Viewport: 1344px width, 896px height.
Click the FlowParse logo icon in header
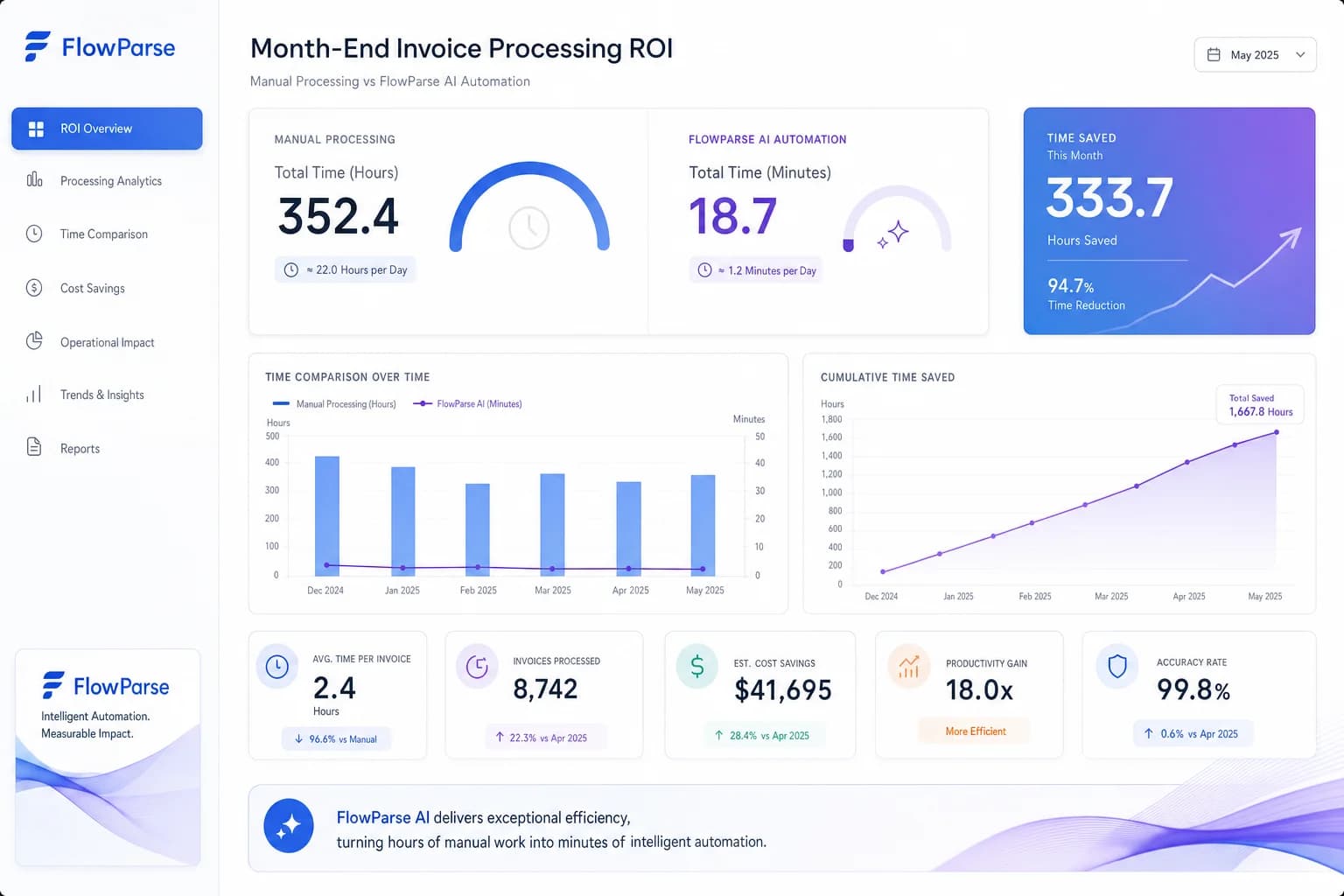coord(38,46)
